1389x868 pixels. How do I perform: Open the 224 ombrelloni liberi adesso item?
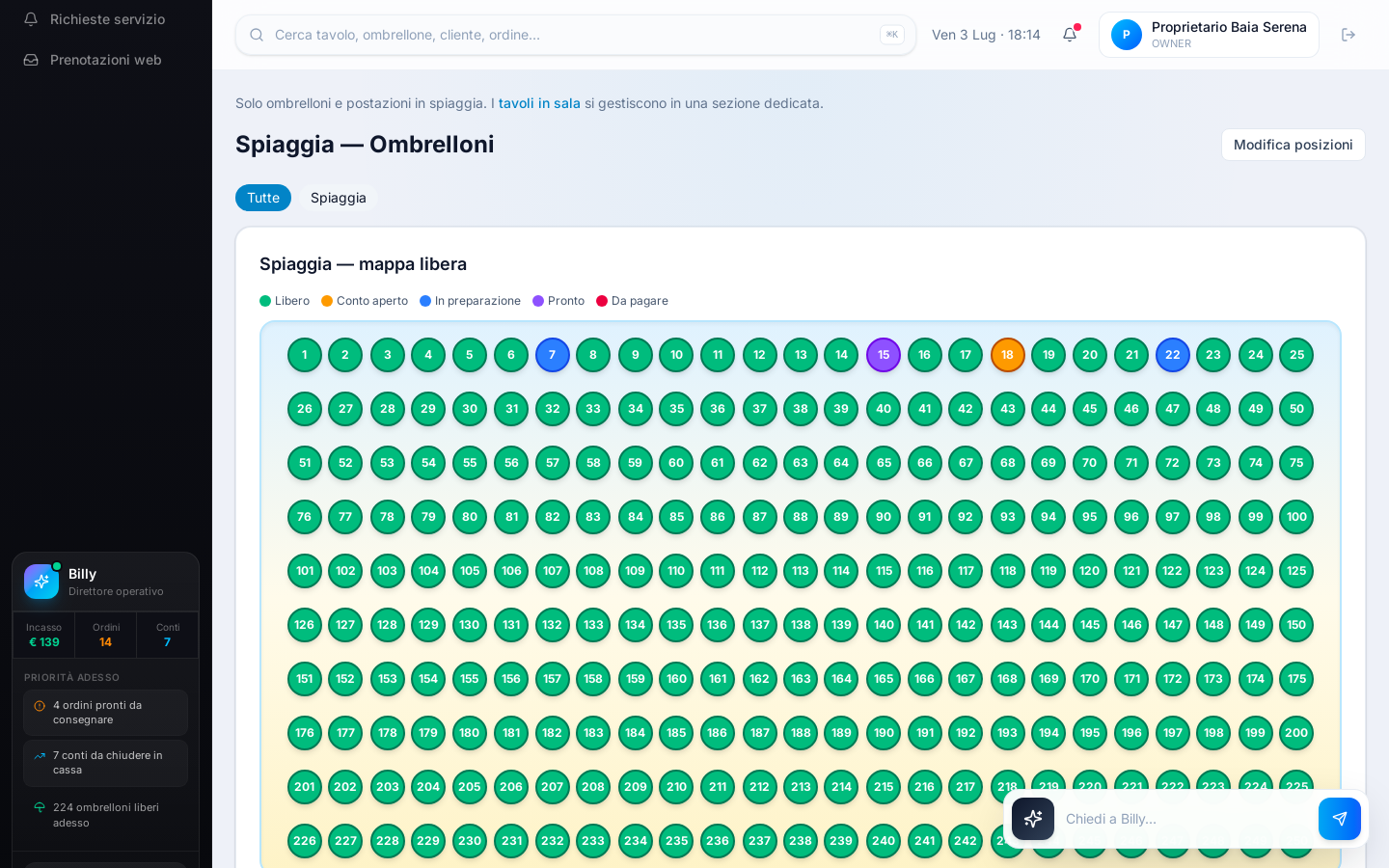106,815
